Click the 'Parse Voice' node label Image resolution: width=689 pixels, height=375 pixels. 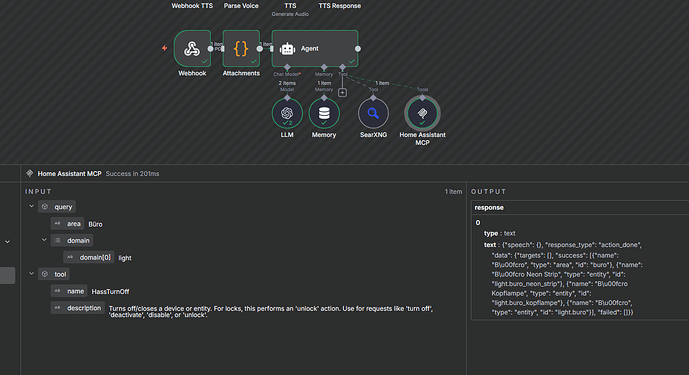(x=241, y=6)
